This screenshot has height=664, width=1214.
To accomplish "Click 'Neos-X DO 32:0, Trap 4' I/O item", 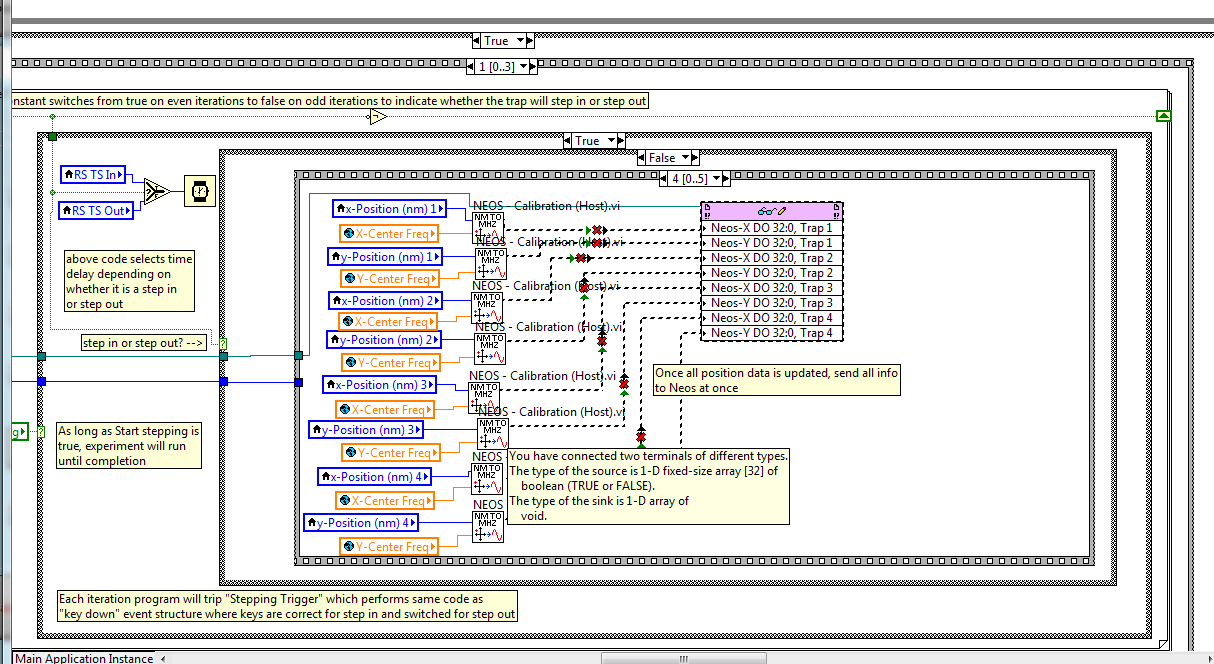I will tap(771, 318).
